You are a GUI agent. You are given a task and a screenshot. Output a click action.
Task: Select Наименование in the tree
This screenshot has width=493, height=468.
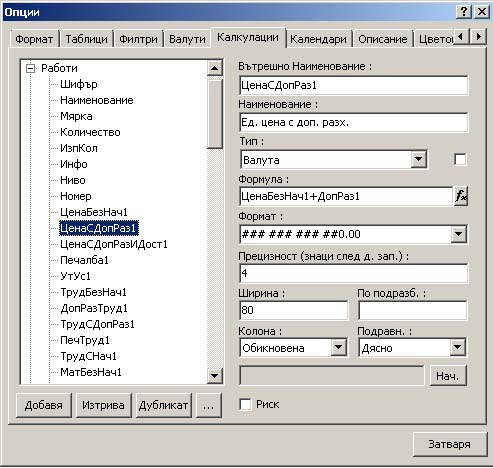(x=97, y=100)
